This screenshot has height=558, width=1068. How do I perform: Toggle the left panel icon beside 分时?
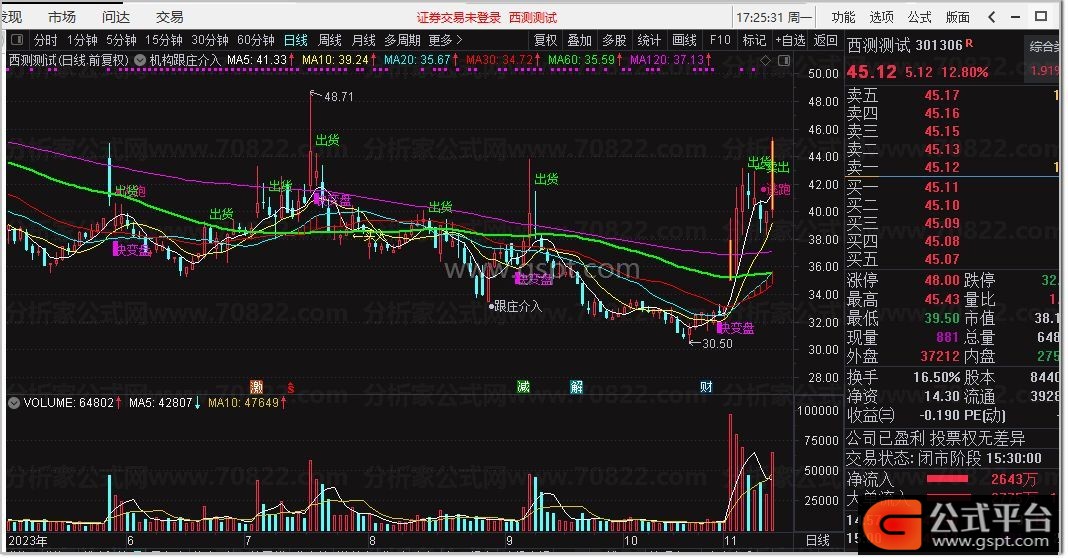coord(18,40)
